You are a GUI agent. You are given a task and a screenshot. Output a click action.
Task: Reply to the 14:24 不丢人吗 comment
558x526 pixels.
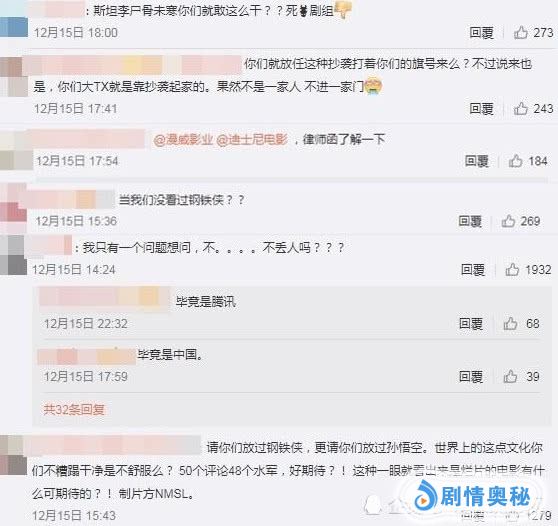[473, 269]
